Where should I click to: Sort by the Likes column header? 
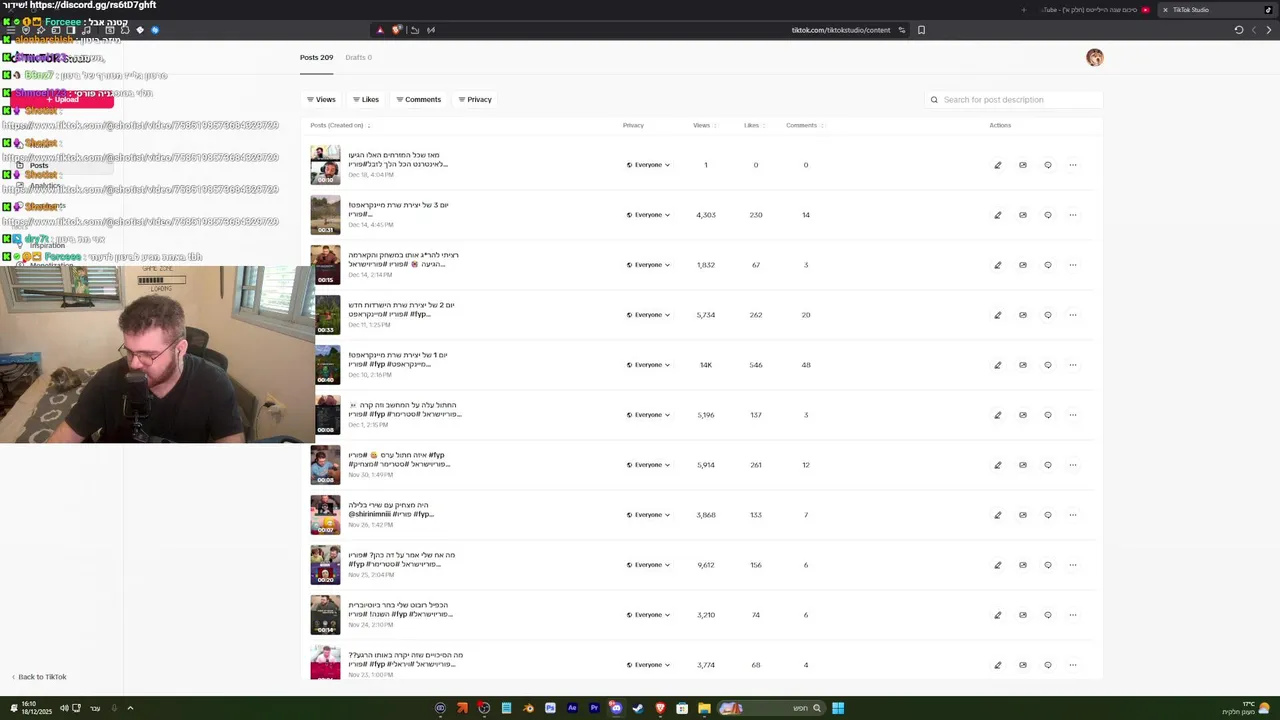tap(753, 126)
